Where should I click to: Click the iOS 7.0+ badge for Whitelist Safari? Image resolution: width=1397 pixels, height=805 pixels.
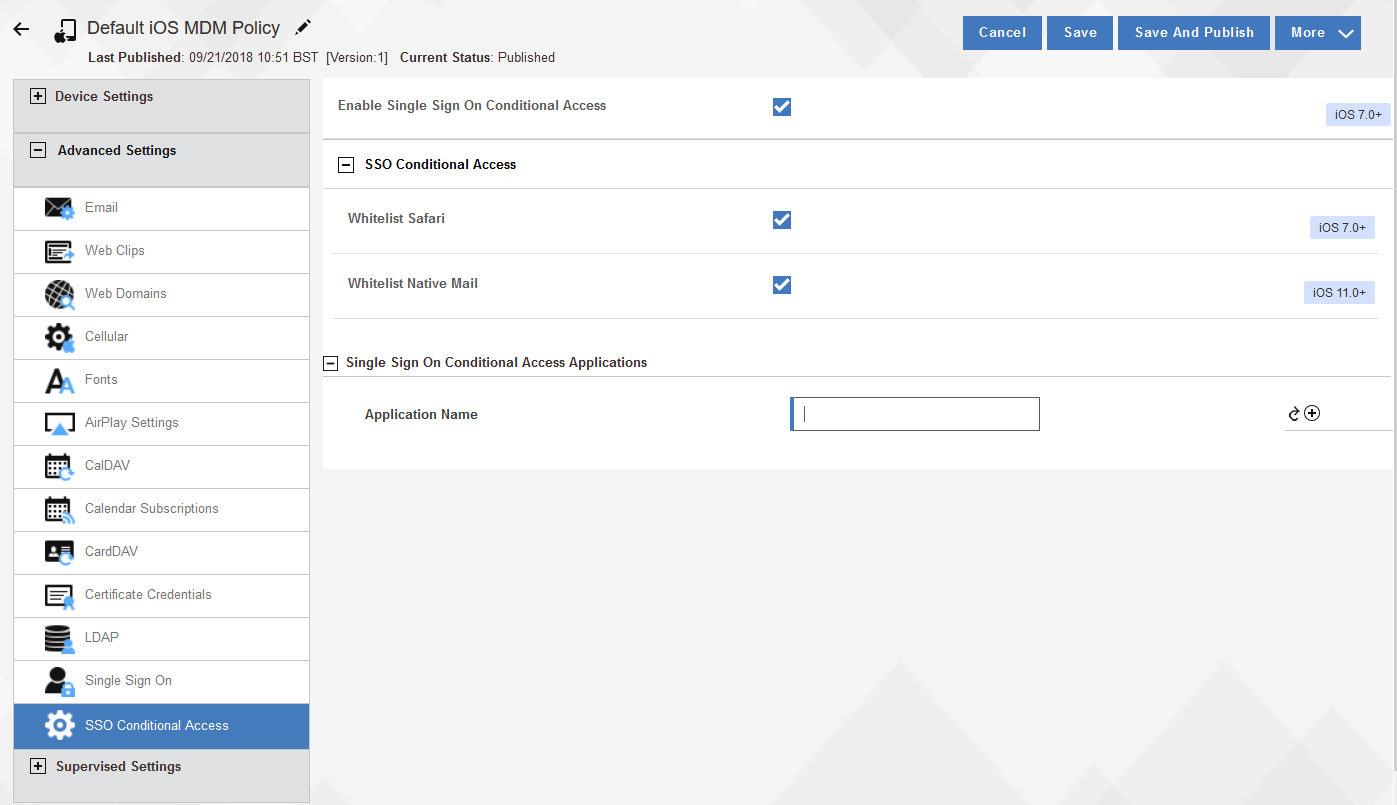tap(1342, 228)
